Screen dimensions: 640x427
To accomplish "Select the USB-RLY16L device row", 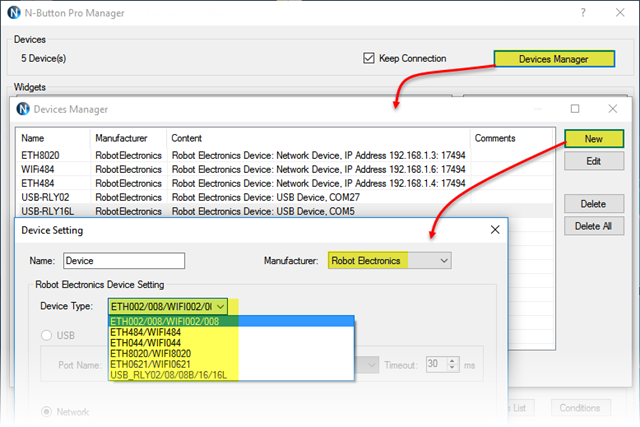I will [x=284, y=211].
